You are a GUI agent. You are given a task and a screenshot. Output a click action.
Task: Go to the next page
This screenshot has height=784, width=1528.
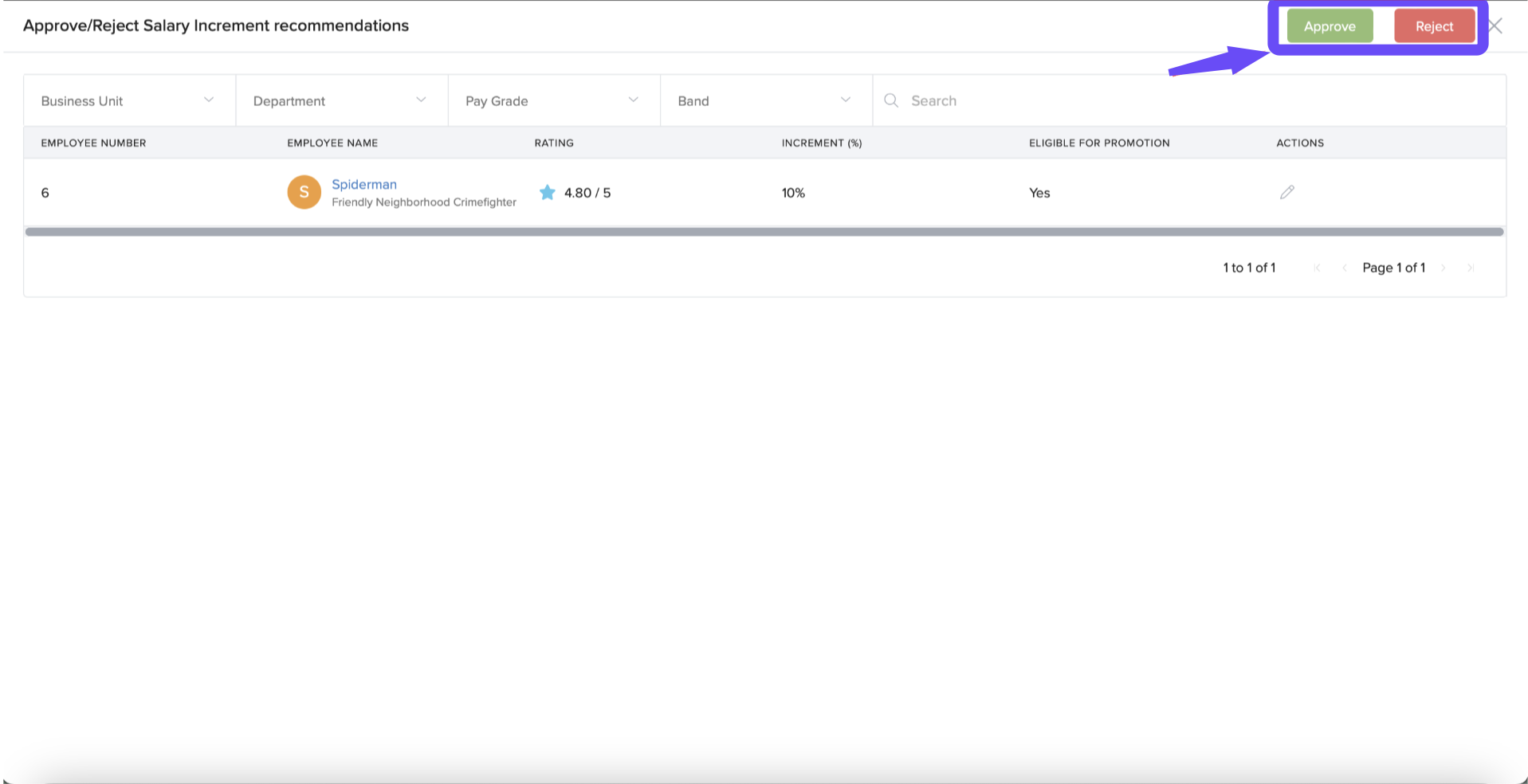pos(1444,269)
